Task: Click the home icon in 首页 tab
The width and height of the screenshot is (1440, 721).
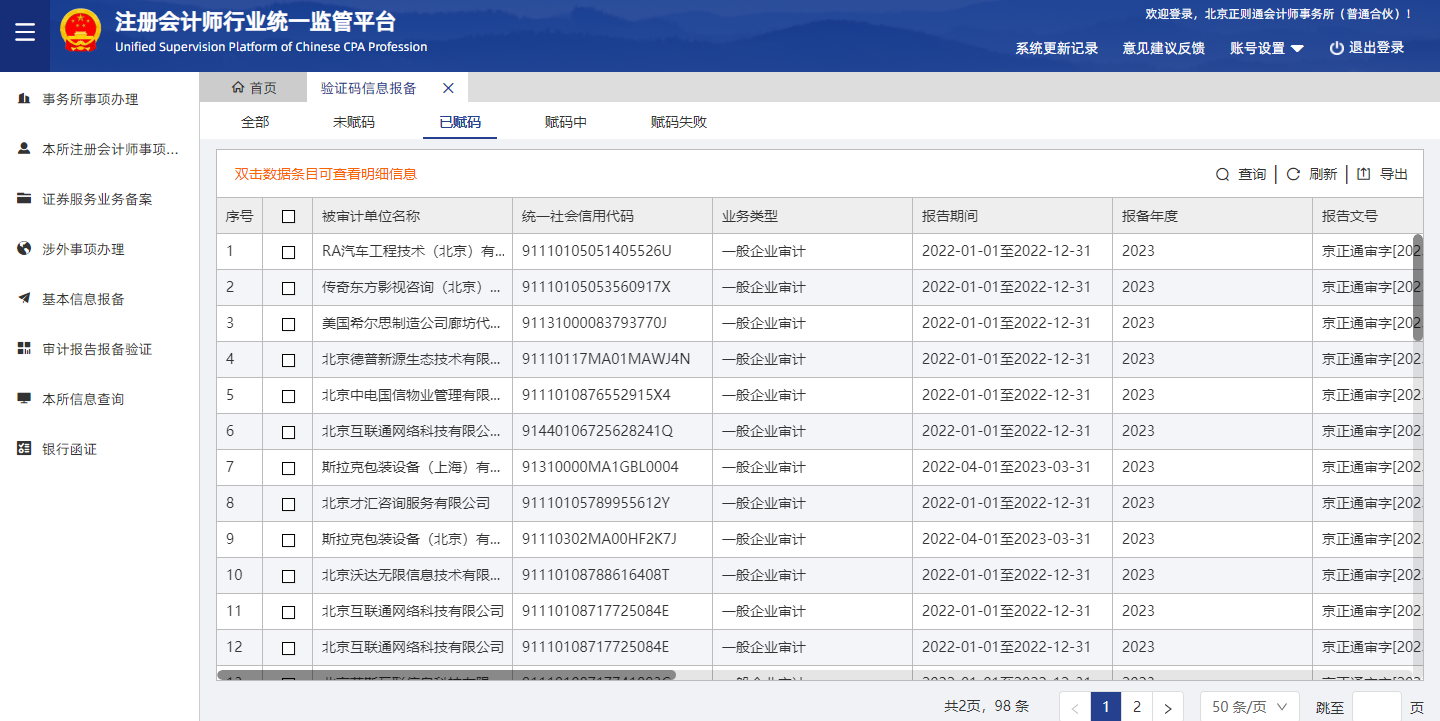Action: point(238,88)
